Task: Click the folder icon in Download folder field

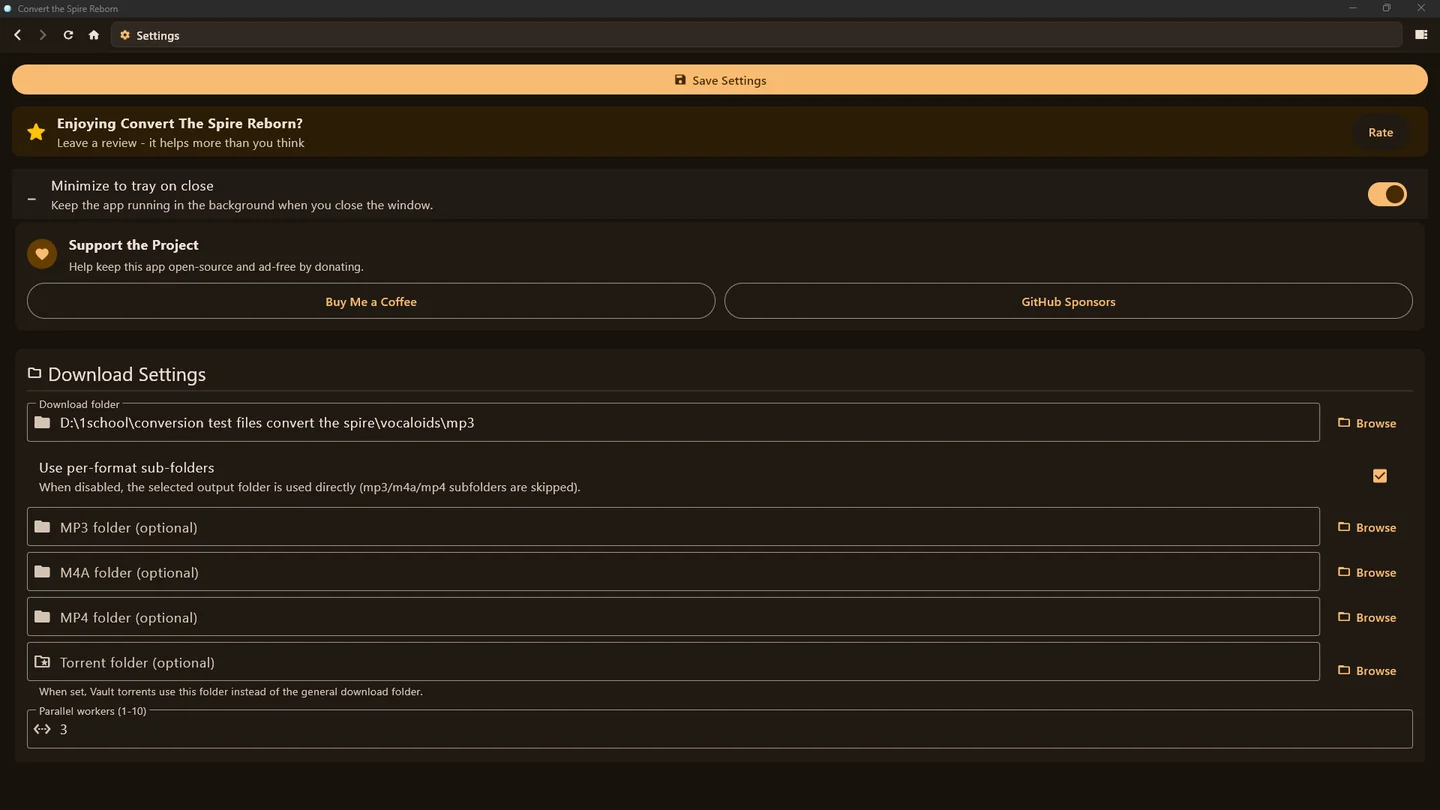Action: [42, 423]
